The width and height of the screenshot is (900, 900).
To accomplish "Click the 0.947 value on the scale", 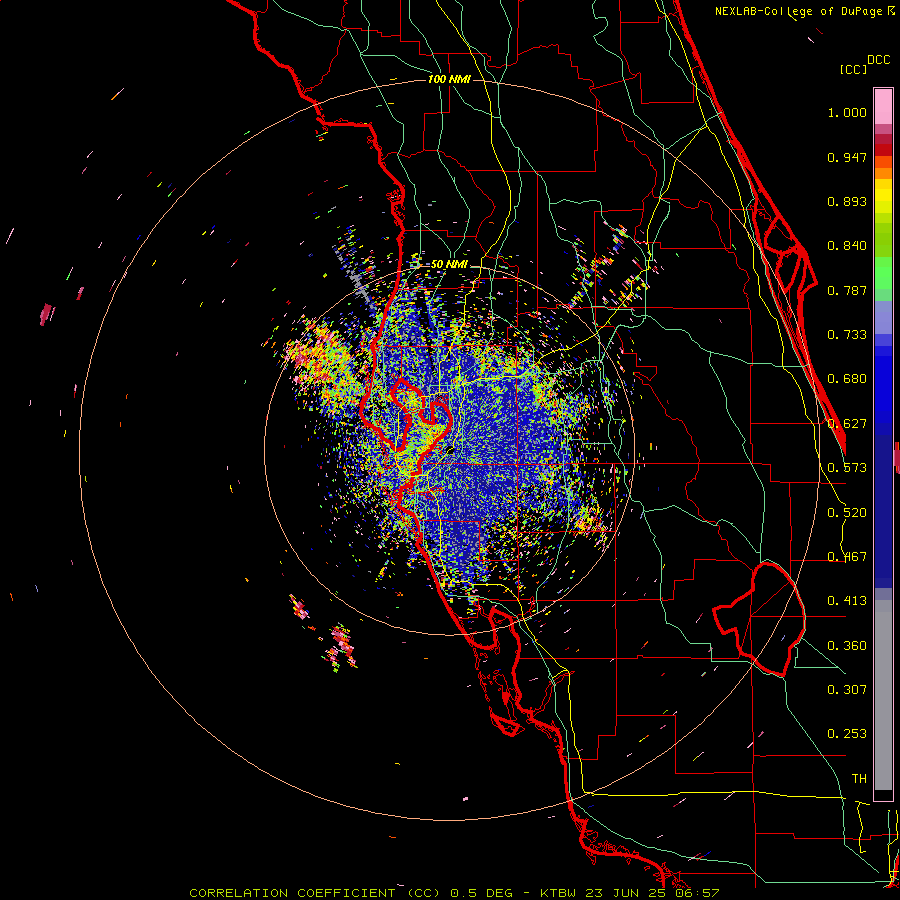I will 847,157.
